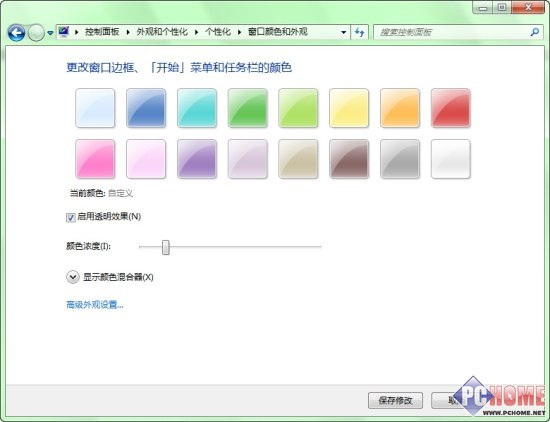Image resolution: width=550 pixels, height=422 pixels.
Task: Click the 颜色浓度 slider thumb
Action: [x=166, y=247]
